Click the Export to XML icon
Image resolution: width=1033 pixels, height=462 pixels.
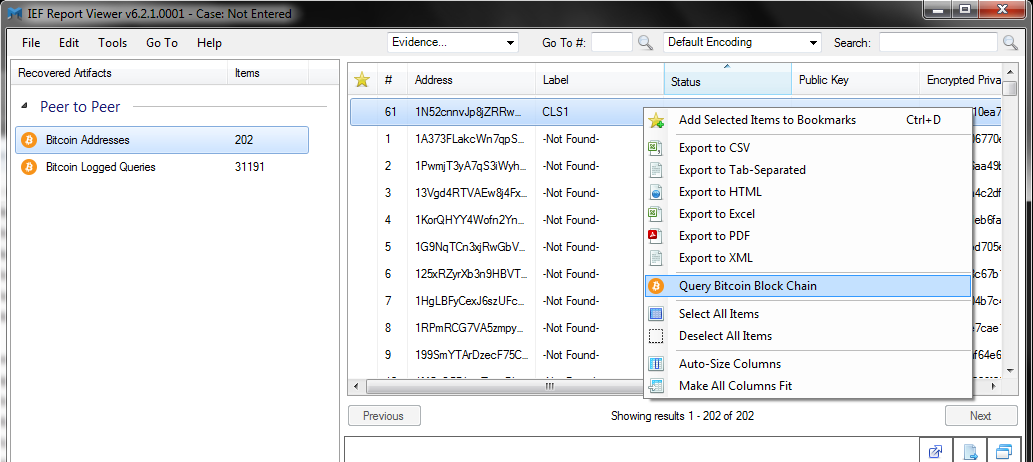pos(656,258)
